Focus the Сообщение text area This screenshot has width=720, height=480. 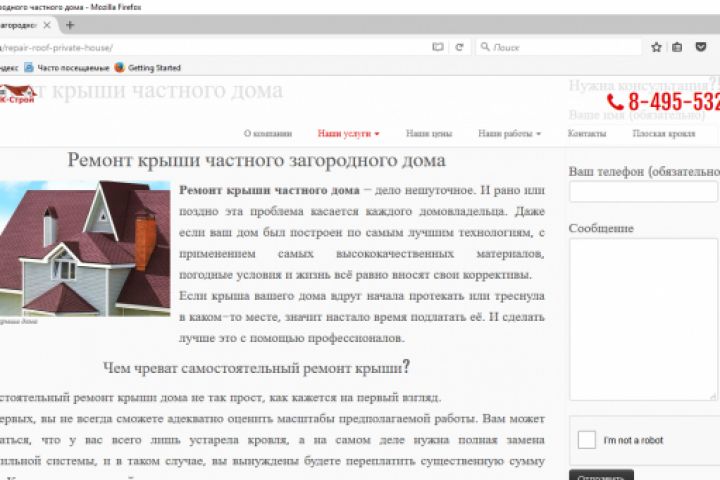tap(643, 319)
